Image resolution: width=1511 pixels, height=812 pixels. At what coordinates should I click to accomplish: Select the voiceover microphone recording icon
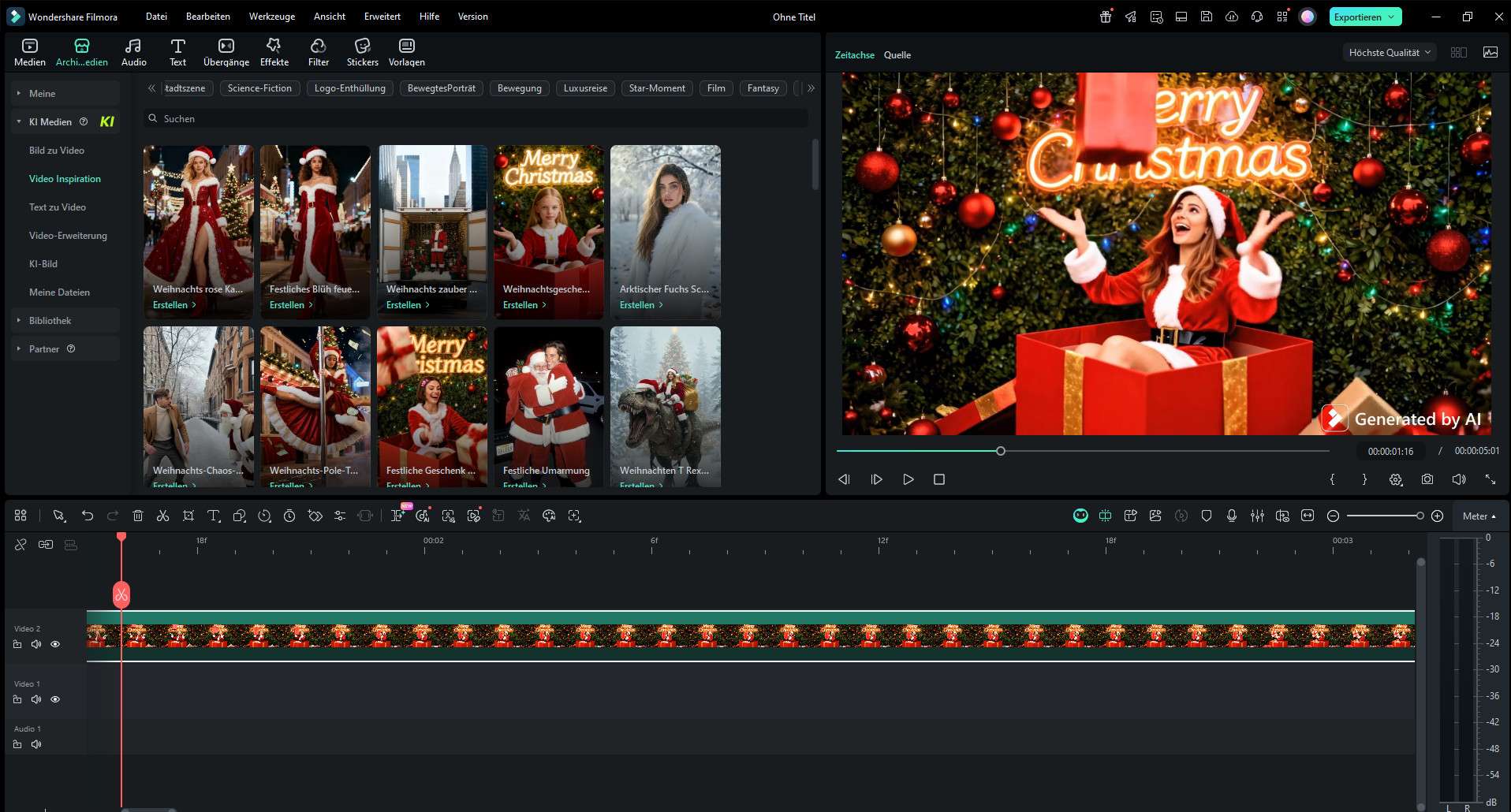point(1231,516)
